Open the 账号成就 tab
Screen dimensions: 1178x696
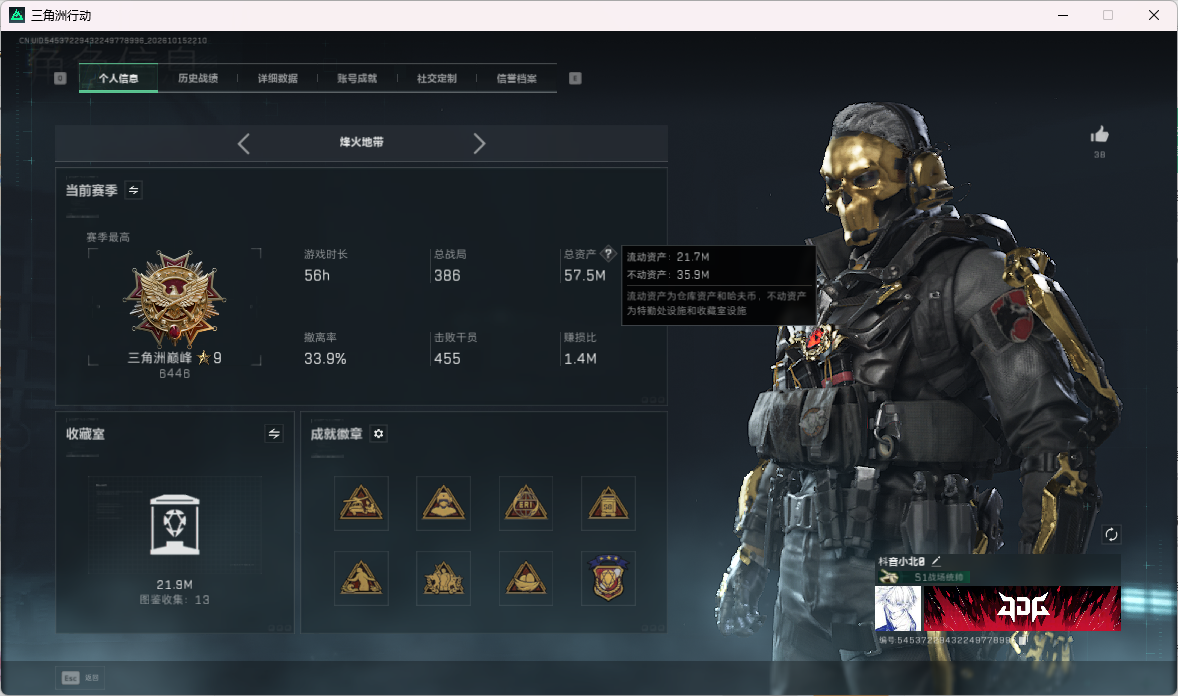point(357,78)
